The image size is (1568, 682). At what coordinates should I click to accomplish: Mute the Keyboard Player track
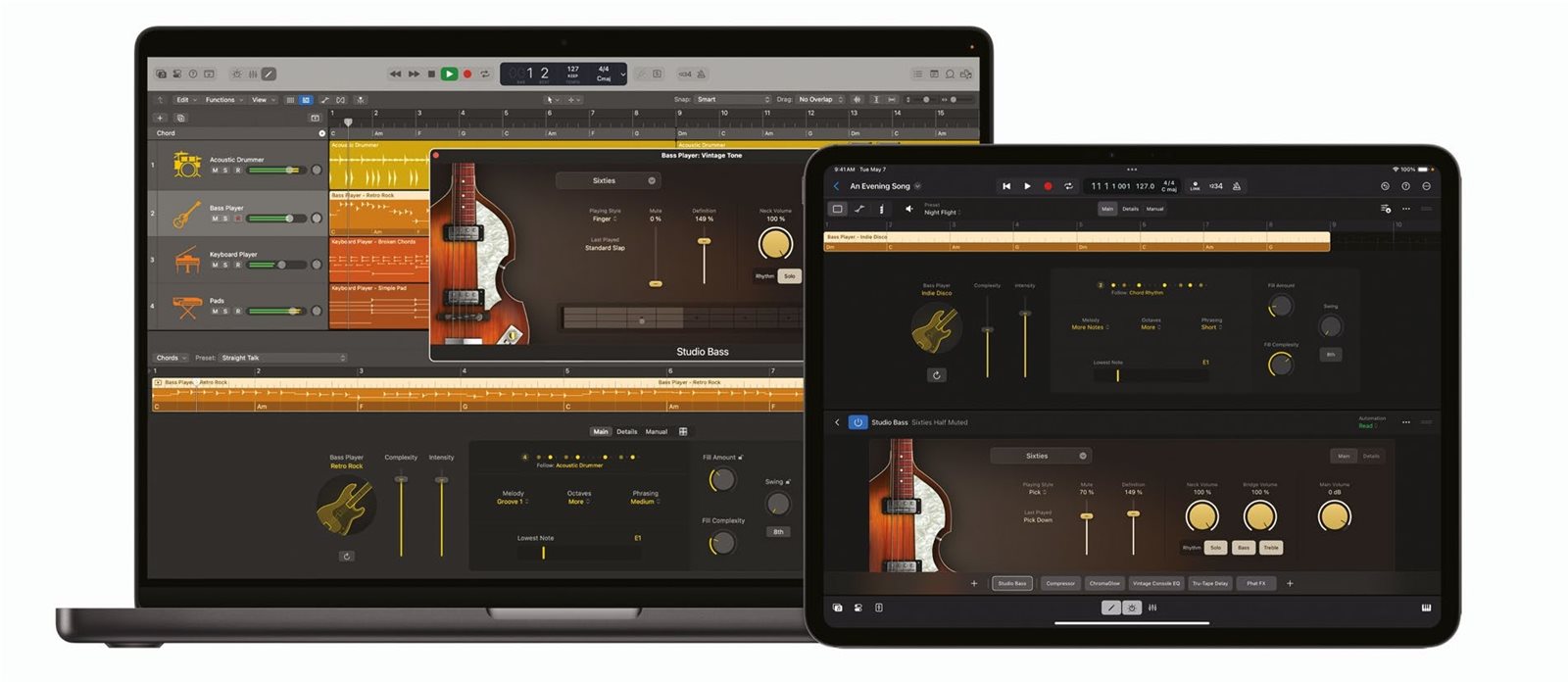tap(215, 265)
